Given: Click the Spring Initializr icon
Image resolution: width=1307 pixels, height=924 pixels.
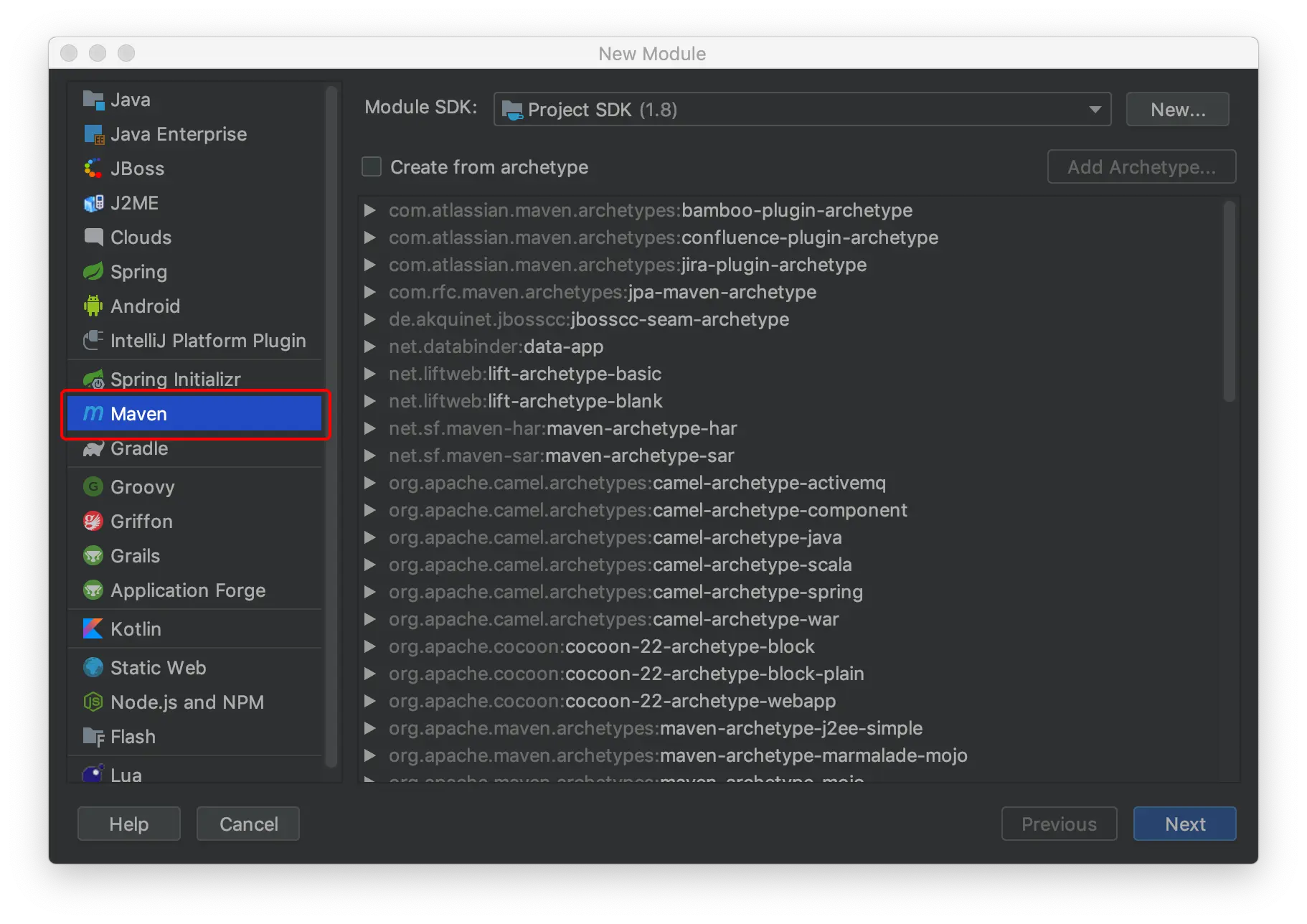Looking at the screenshot, I should pos(93,379).
